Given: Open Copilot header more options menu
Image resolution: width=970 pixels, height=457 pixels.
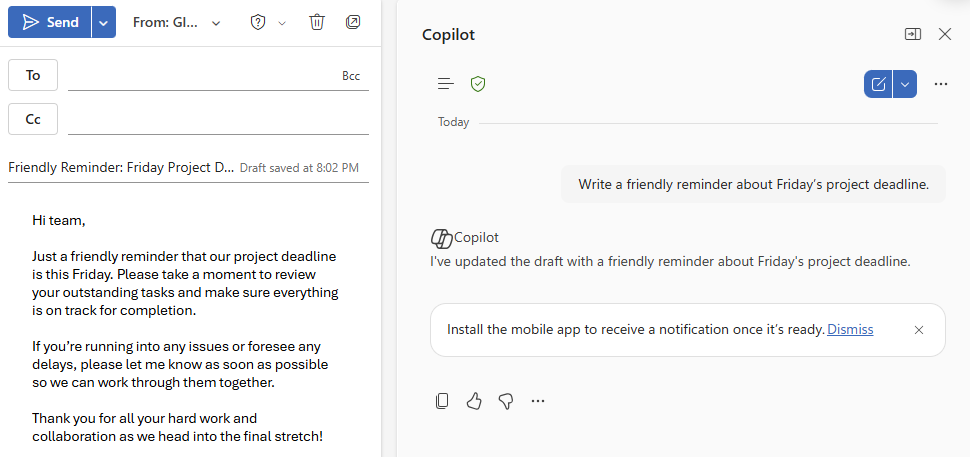Looking at the screenshot, I should [x=941, y=84].
